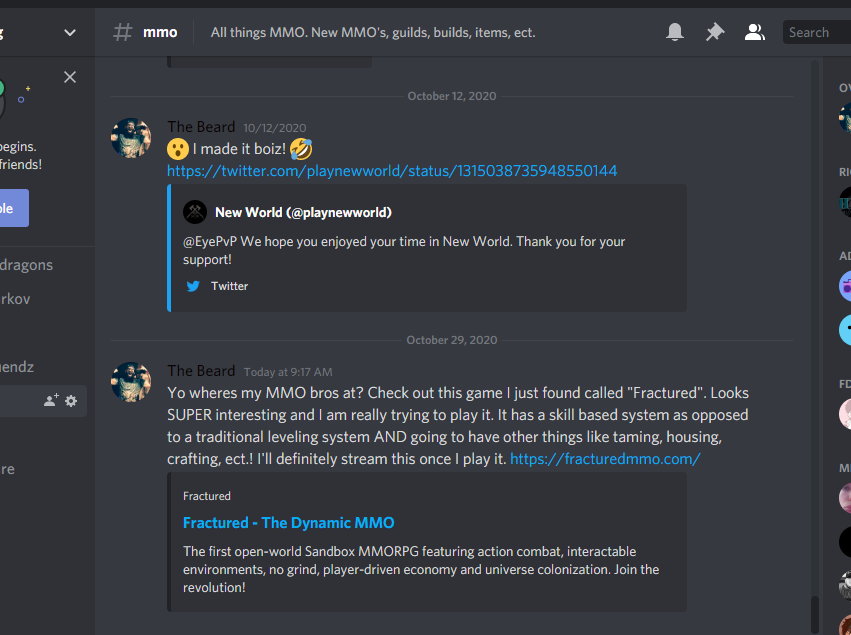This screenshot has height=635, width=851.
Task: Open the fracturedmmo.com link
Action: point(605,459)
